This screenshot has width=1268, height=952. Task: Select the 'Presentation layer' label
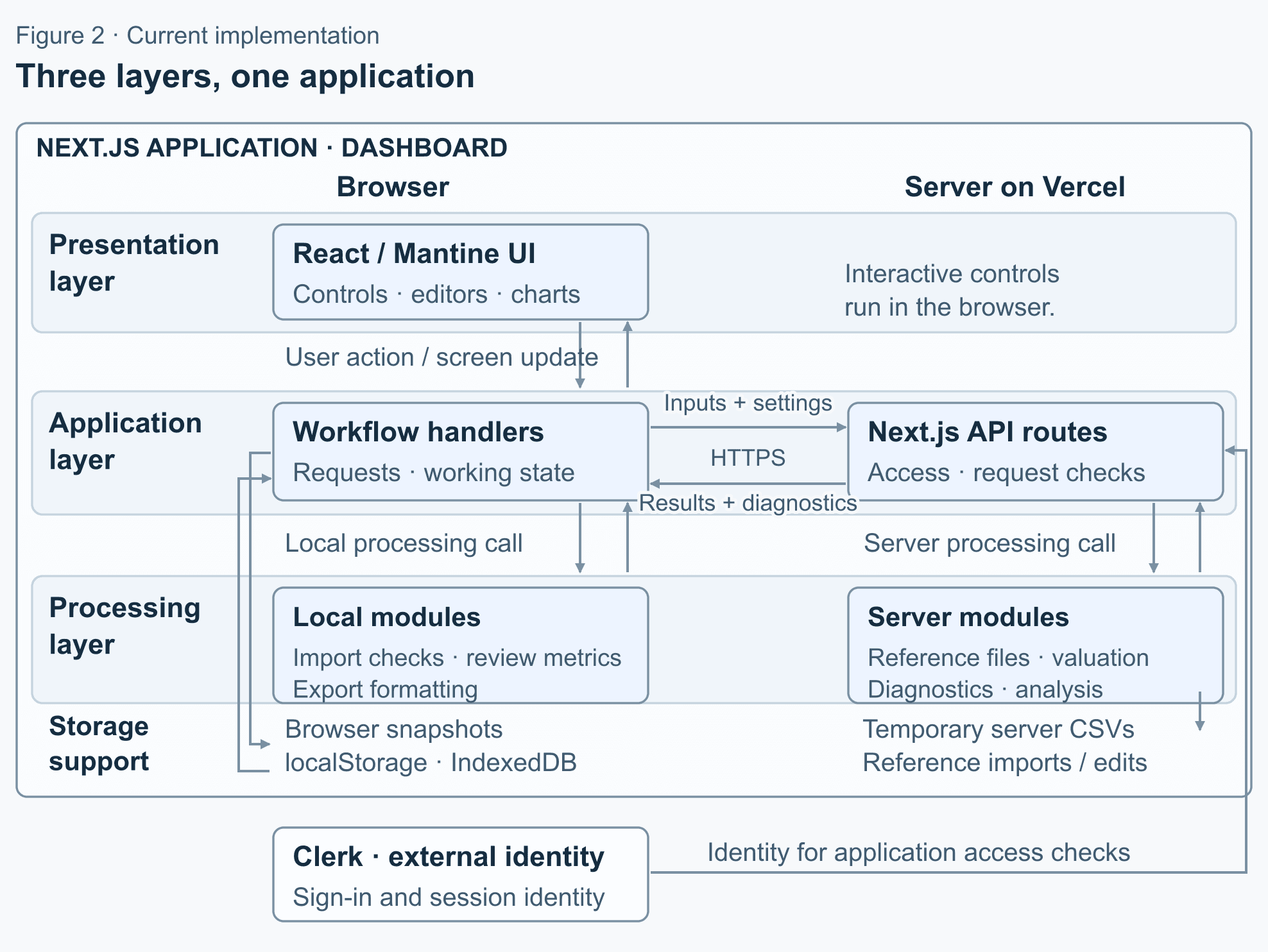tap(134, 263)
